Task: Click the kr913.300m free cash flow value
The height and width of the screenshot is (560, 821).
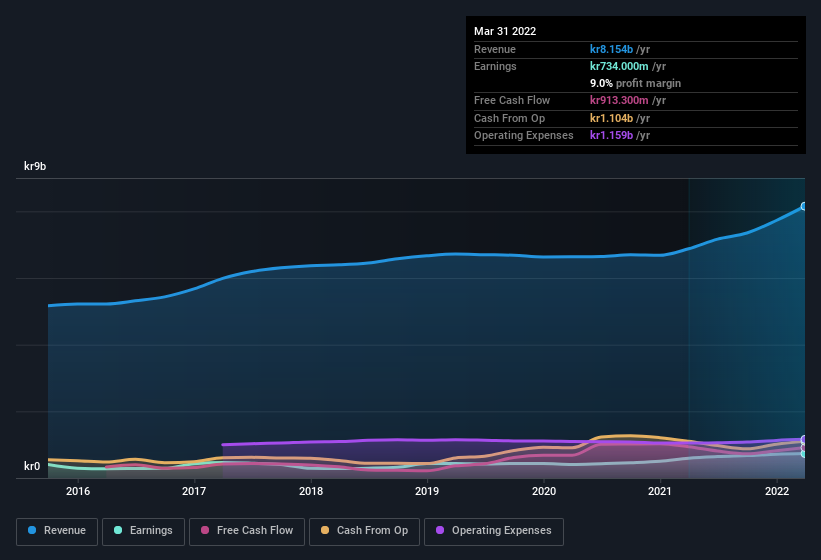Action: click(x=627, y=100)
